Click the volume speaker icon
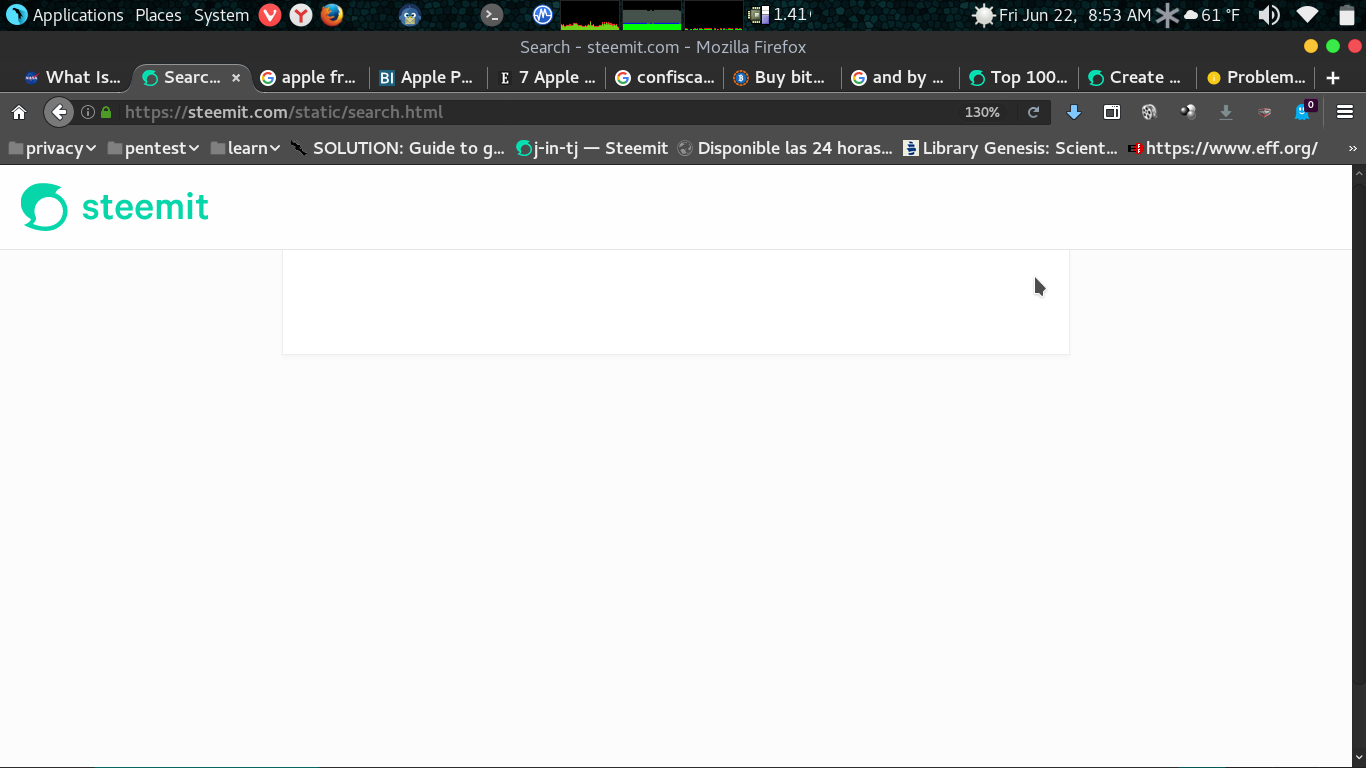1366x768 pixels. pyautogui.click(x=1269, y=15)
